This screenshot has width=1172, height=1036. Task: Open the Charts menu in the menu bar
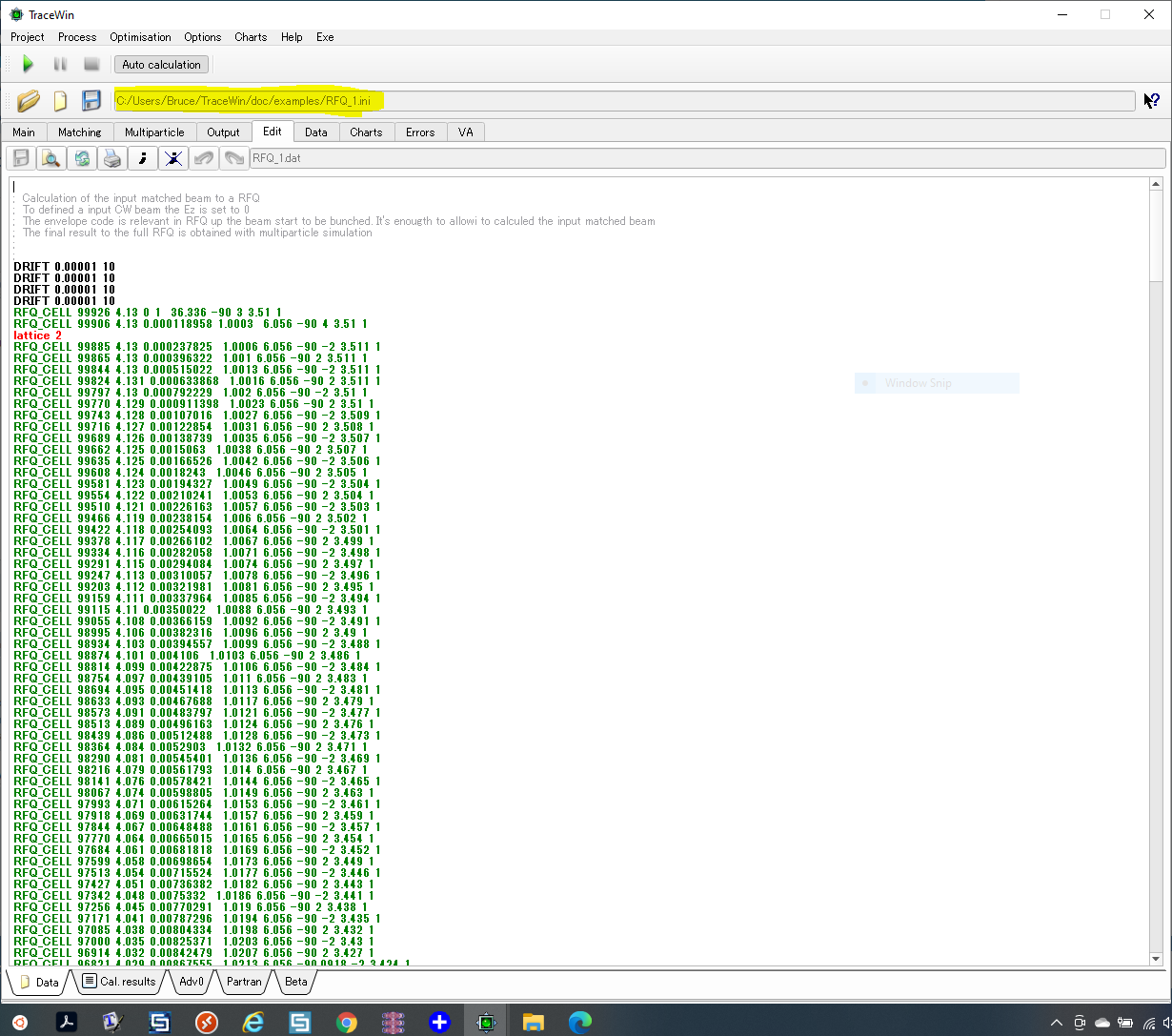click(251, 37)
